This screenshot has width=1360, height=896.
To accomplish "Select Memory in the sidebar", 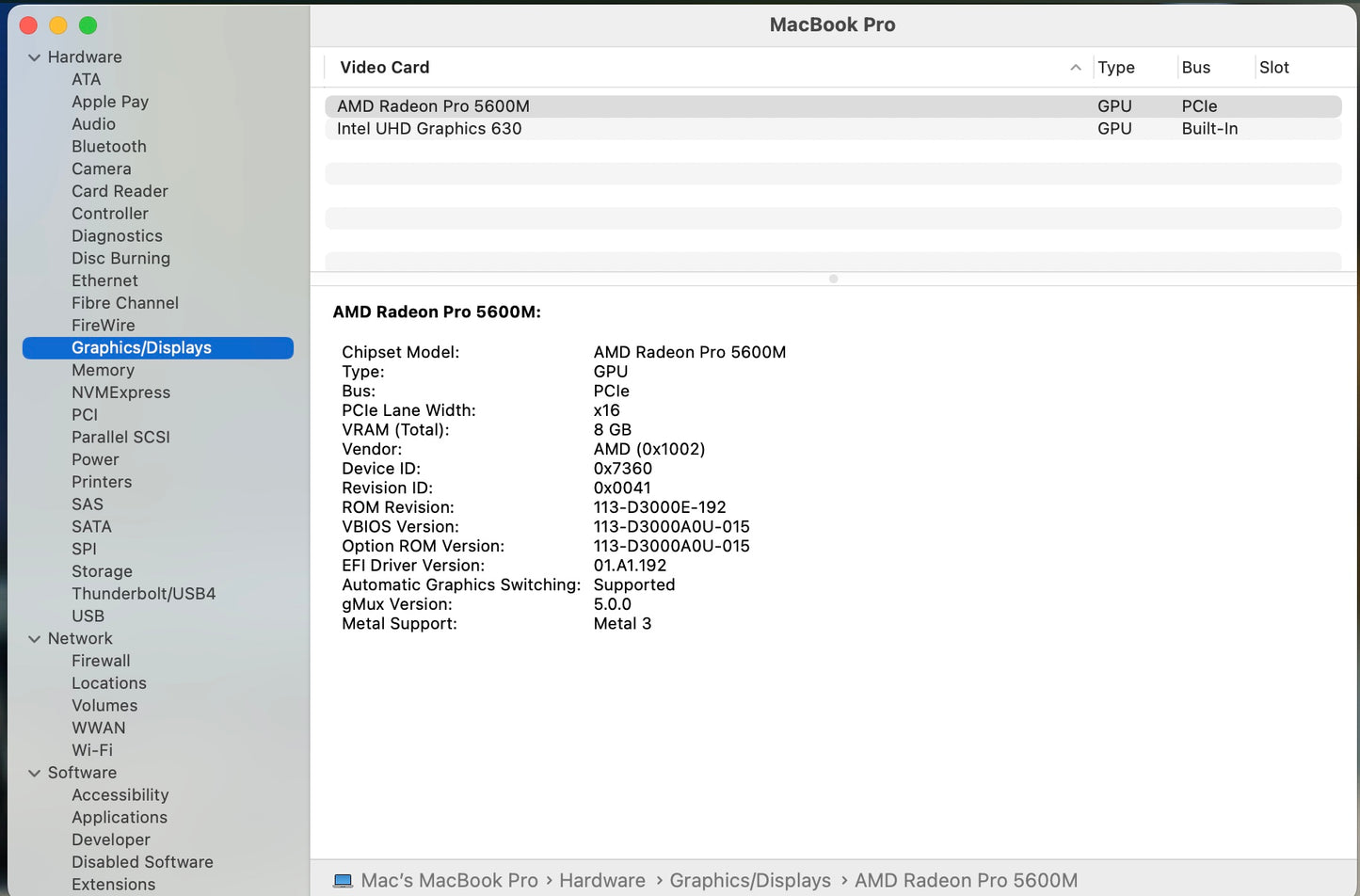I will coord(103,370).
